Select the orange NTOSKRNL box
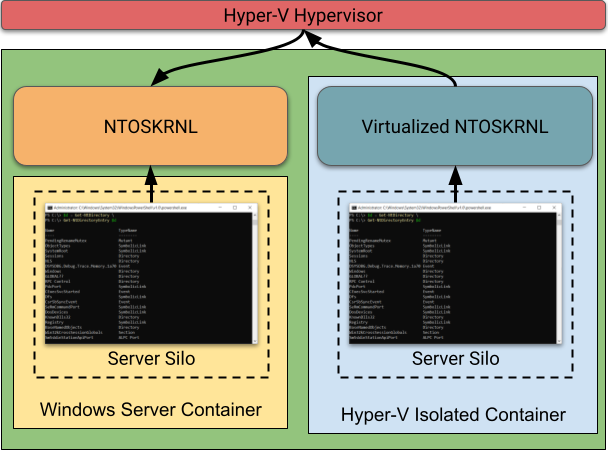This screenshot has height=452, width=608. [x=149, y=126]
